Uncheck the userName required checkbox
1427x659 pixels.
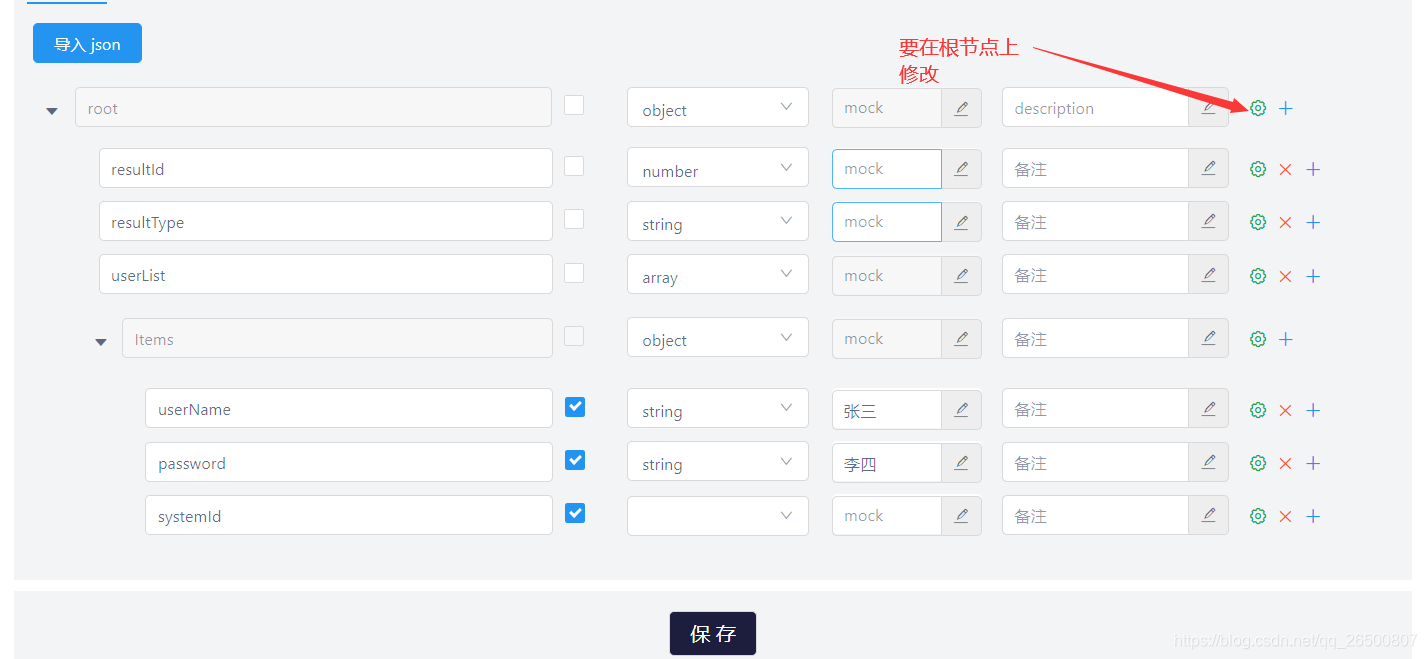pyautogui.click(x=575, y=407)
